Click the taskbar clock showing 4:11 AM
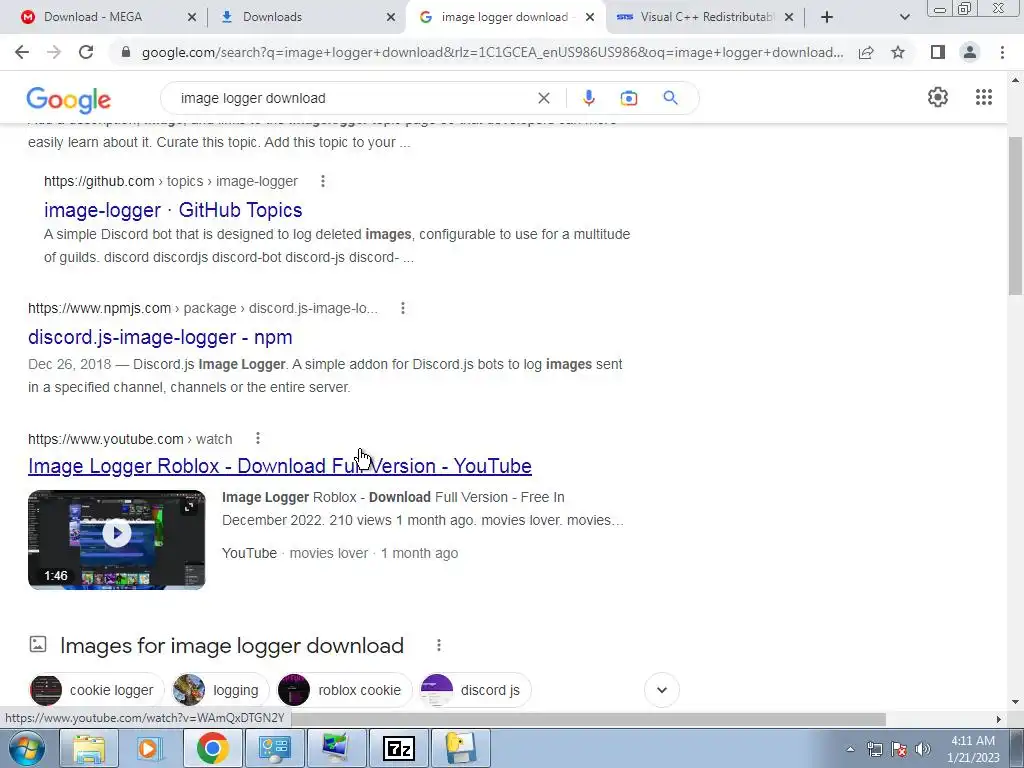 click(973, 749)
